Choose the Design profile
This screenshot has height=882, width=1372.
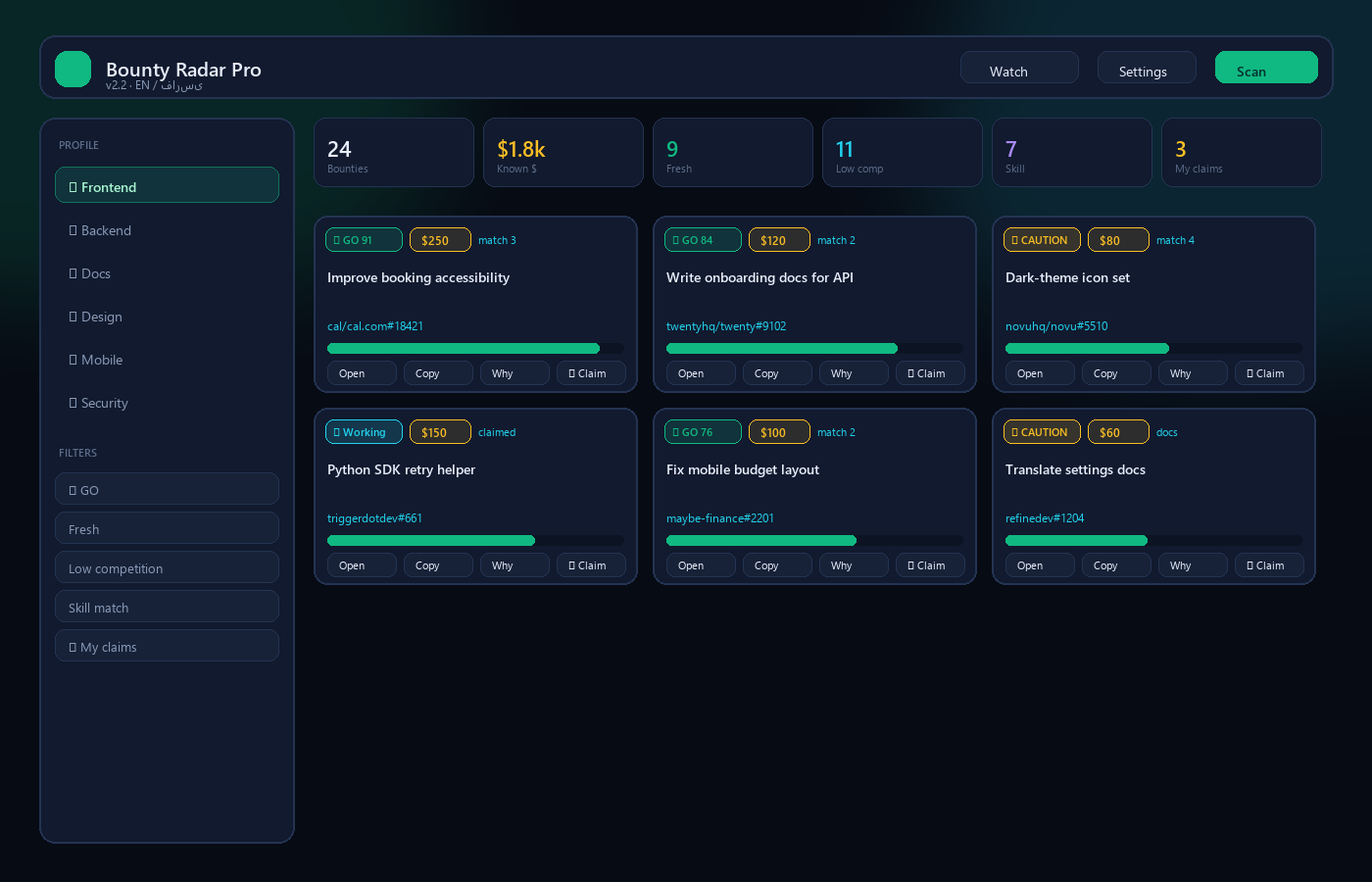pyautogui.click(x=167, y=317)
